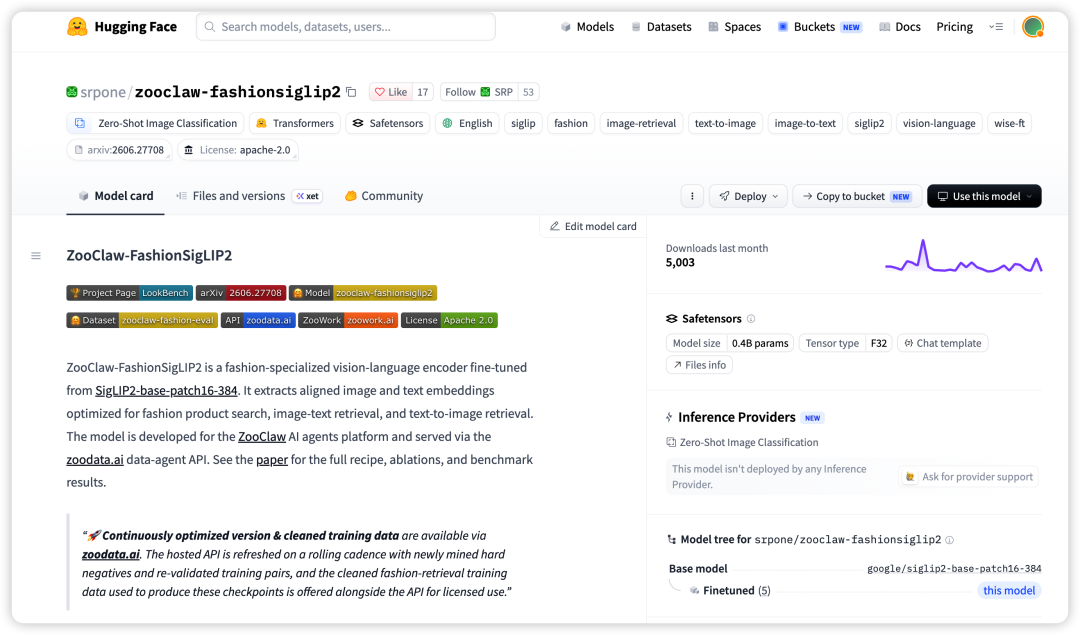Open the ZooClaw link in description

tap(262, 437)
